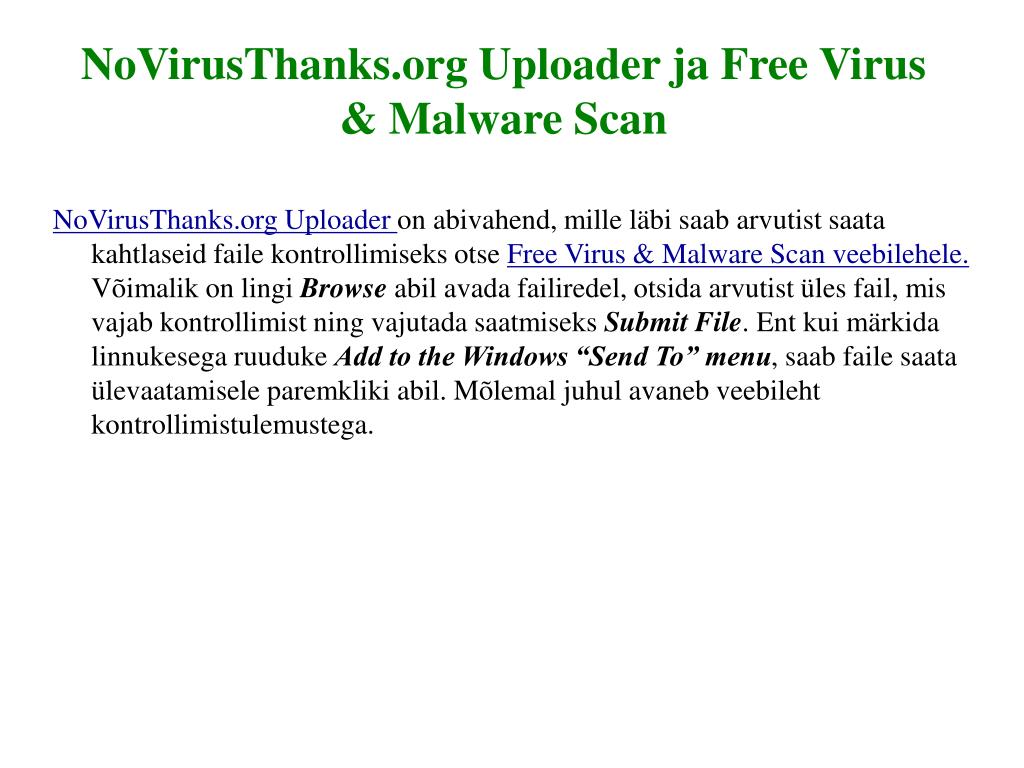Click the word kontrollimiseks in the second line
This screenshot has height=768, width=1024.
coord(358,255)
